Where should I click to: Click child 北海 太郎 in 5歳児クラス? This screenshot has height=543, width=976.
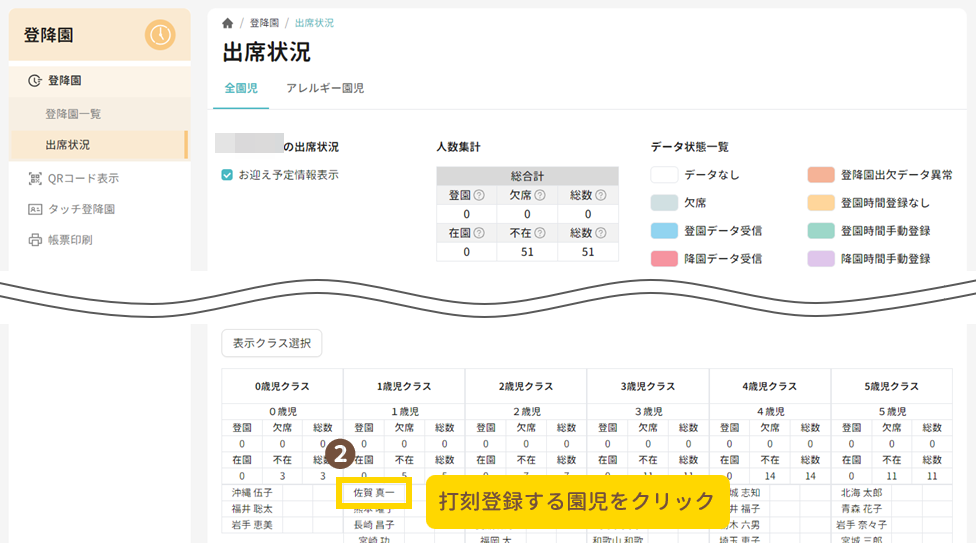(x=861, y=492)
